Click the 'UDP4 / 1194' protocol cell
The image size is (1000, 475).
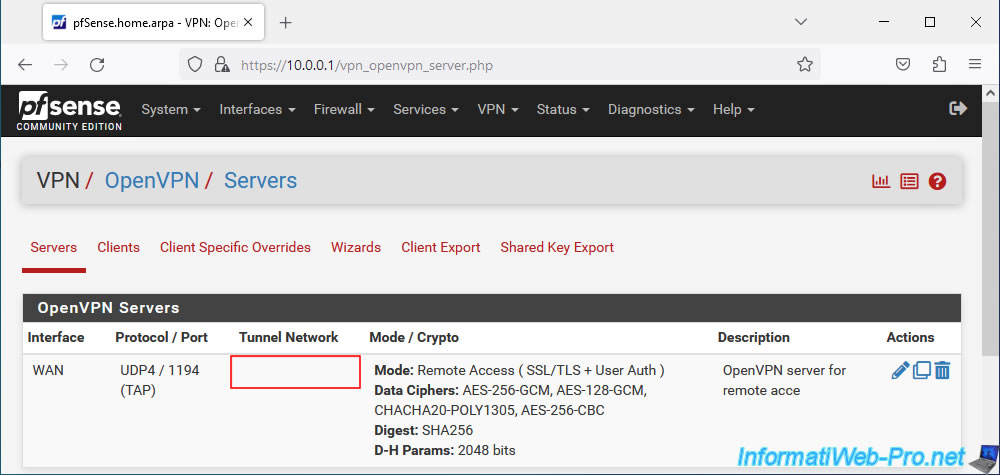[159, 370]
